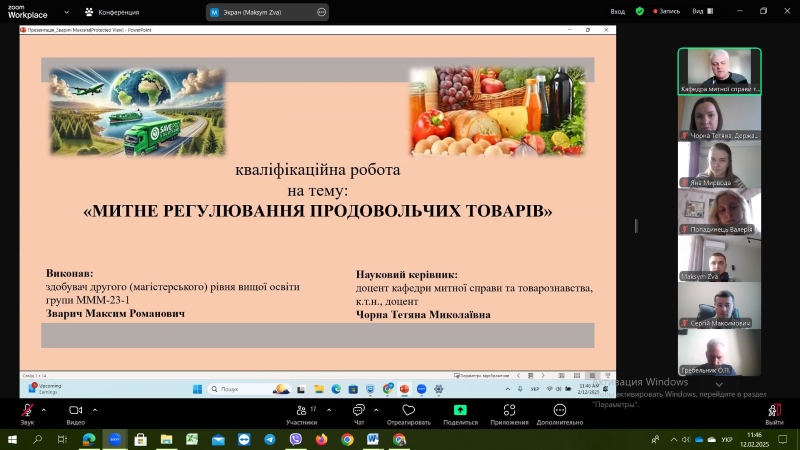This screenshot has height=450, width=800.
Task: Select the Кафедра митної справи video tile
Action: pyautogui.click(x=719, y=71)
